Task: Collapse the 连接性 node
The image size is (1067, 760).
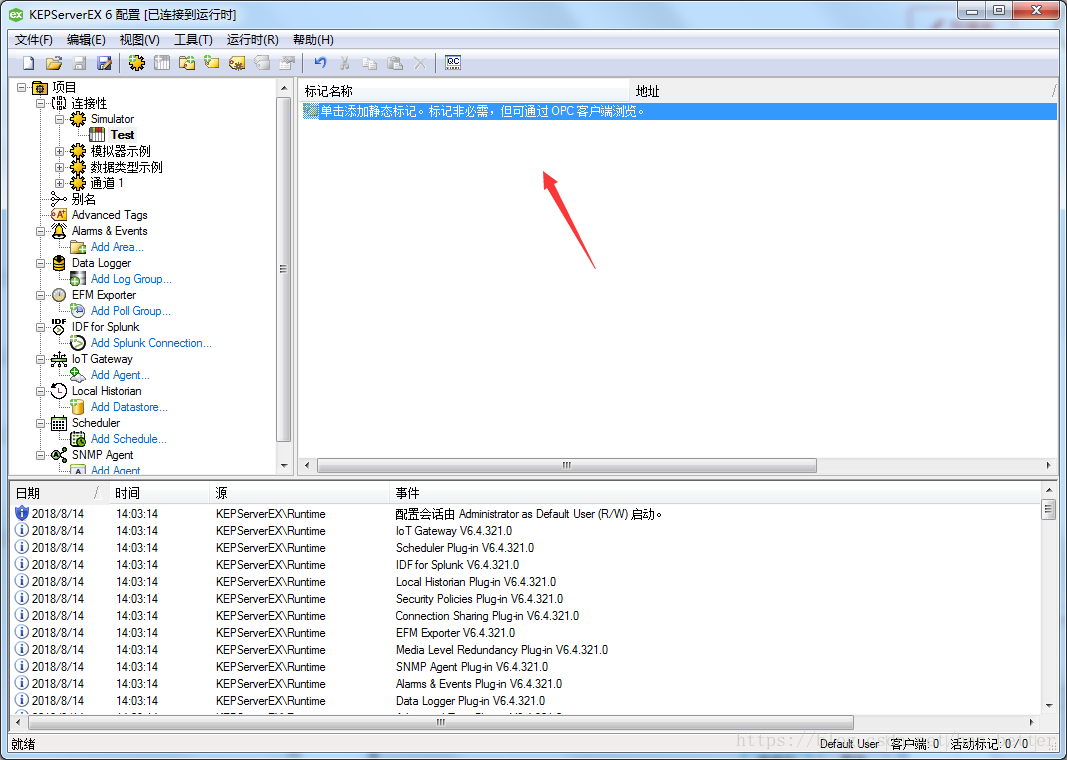Action: [40, 103]
